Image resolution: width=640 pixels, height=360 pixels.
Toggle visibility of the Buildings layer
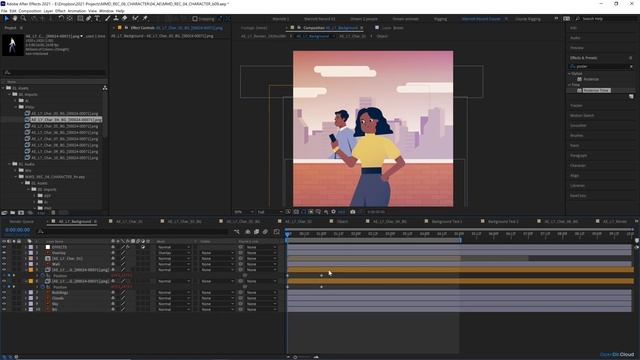pyautogui.click(x=4, y=292)
